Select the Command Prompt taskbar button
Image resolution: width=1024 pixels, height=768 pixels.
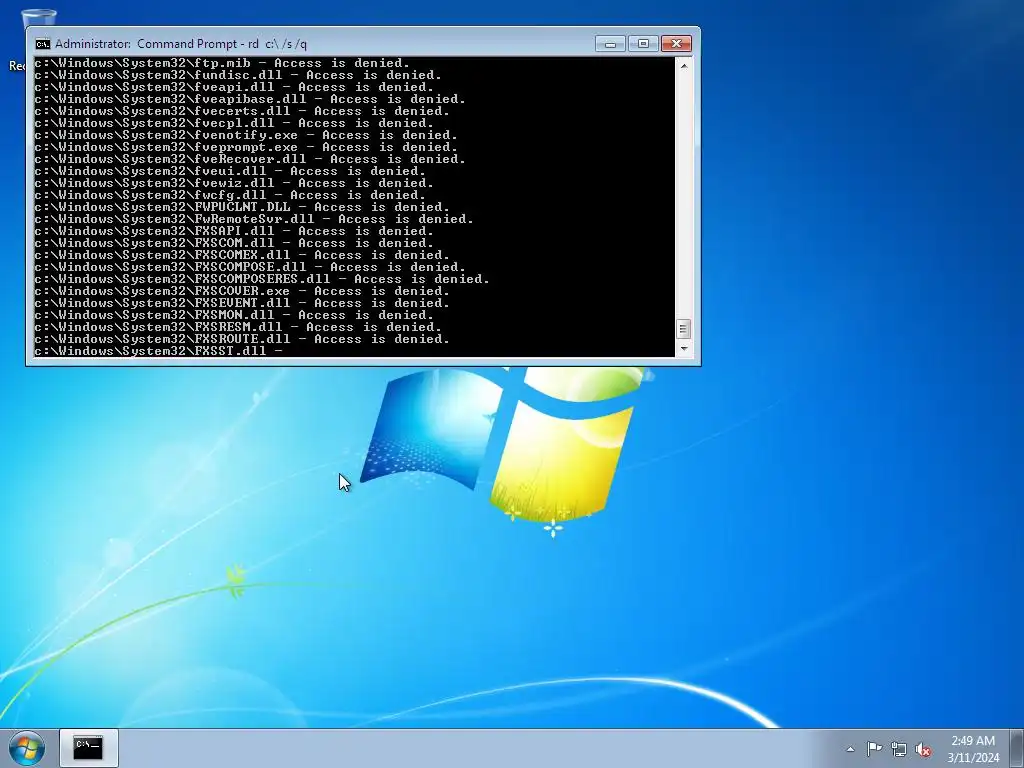click(89, 748)
